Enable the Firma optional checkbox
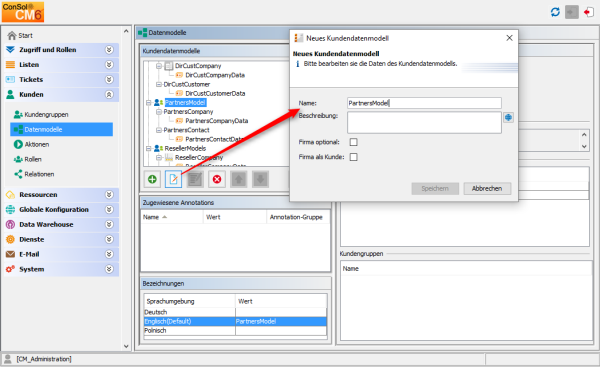 pyautogui.click(x=354, y=142)
